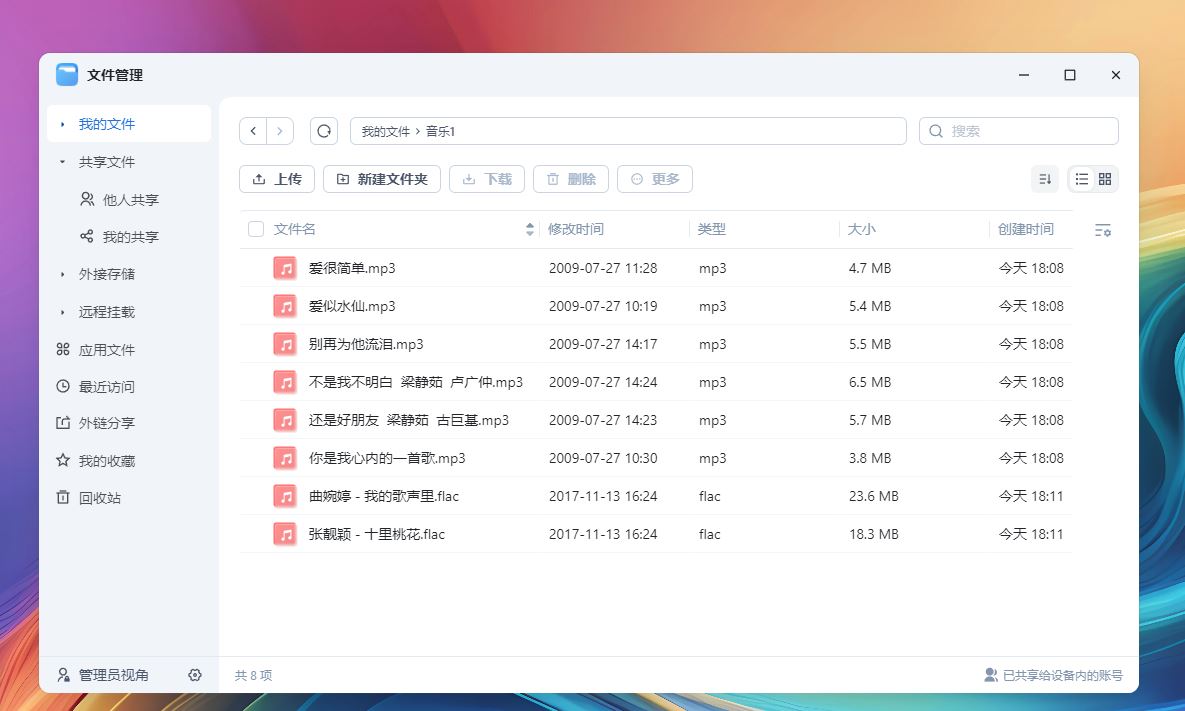Click 共 8 项 item count
1185x711 pixels.
coord(253,675)
